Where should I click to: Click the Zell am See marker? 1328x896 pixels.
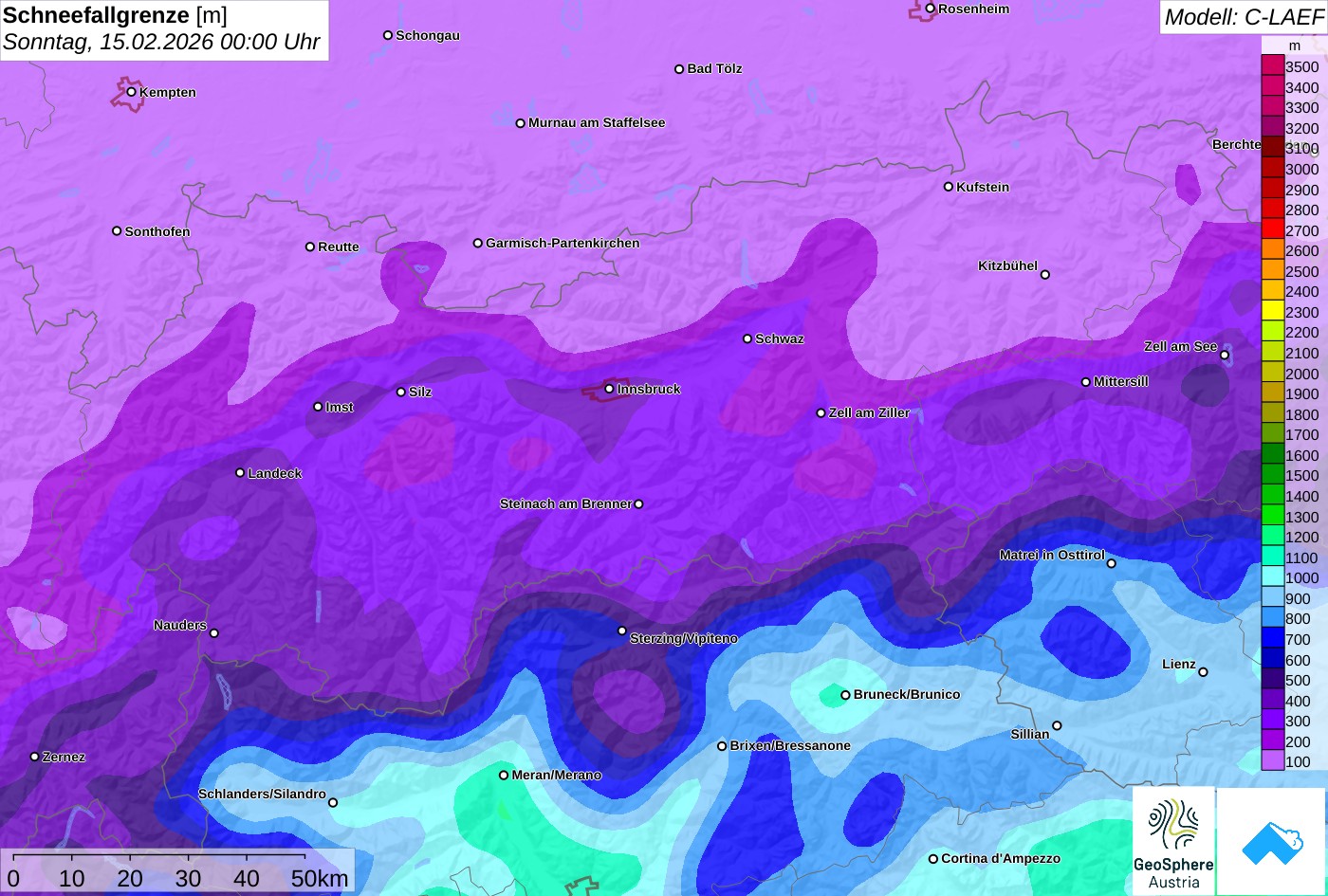coord(1225,356)
